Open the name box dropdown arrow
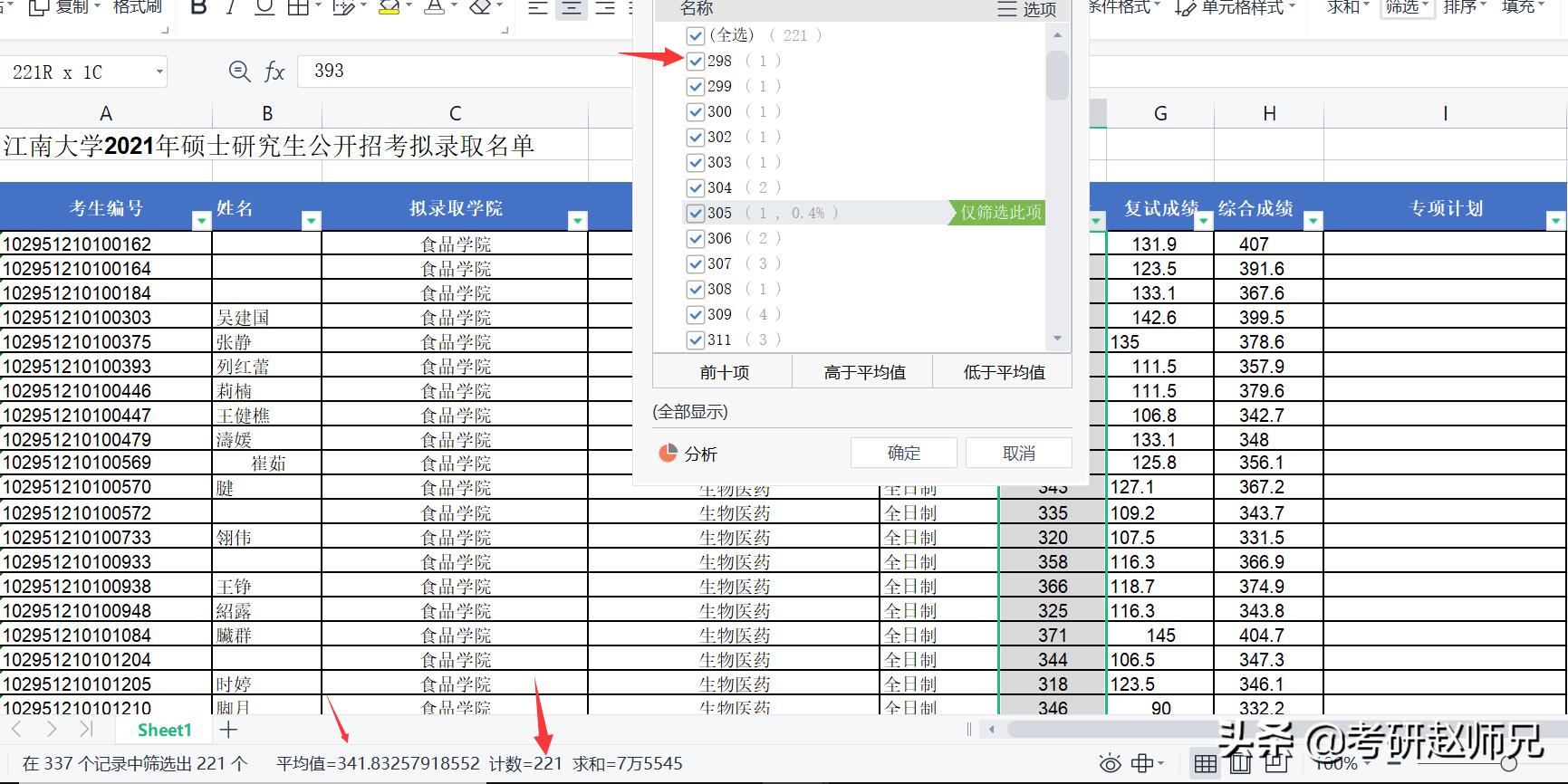Image resolution: width=1568 pixels, height=784 pixels. [x=159, y=72]
